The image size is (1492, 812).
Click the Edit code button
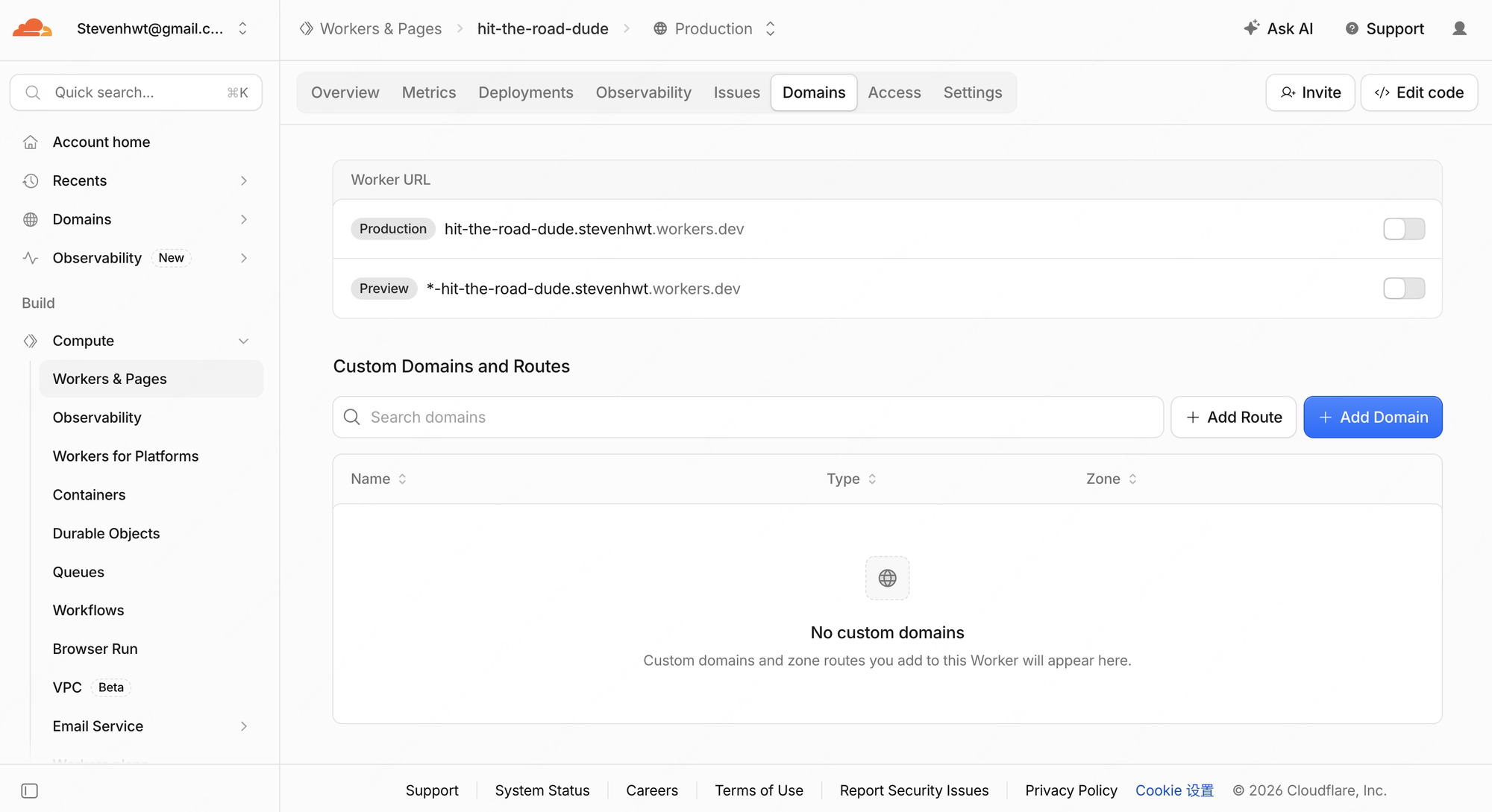point(1419,92)
